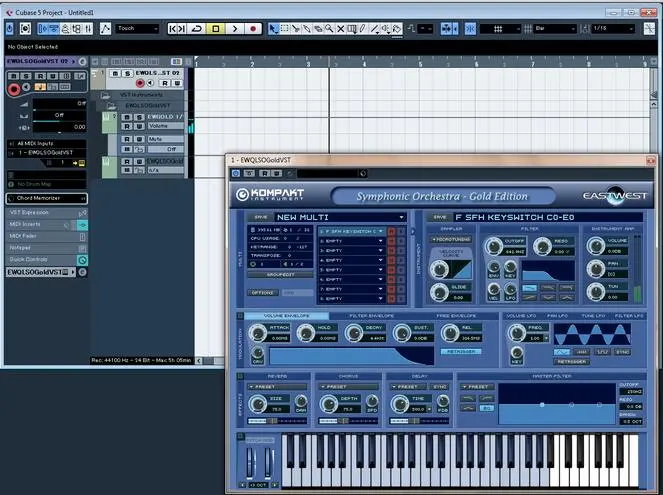Select the Mute X tool

pos(340,29)
